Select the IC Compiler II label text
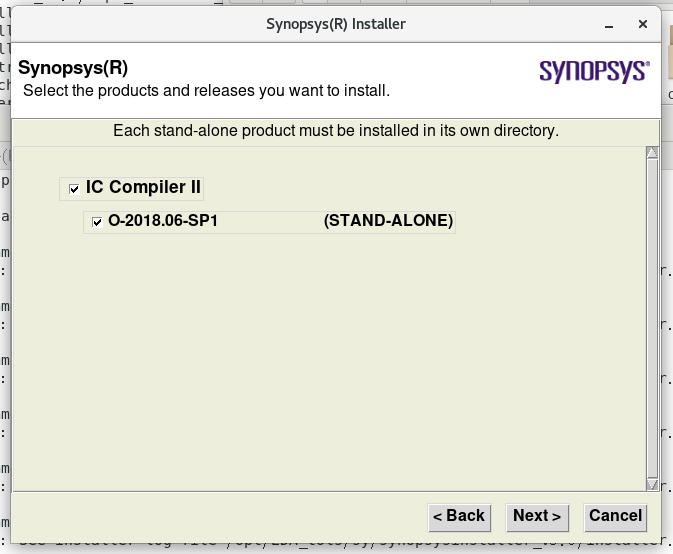 [143, 187]
